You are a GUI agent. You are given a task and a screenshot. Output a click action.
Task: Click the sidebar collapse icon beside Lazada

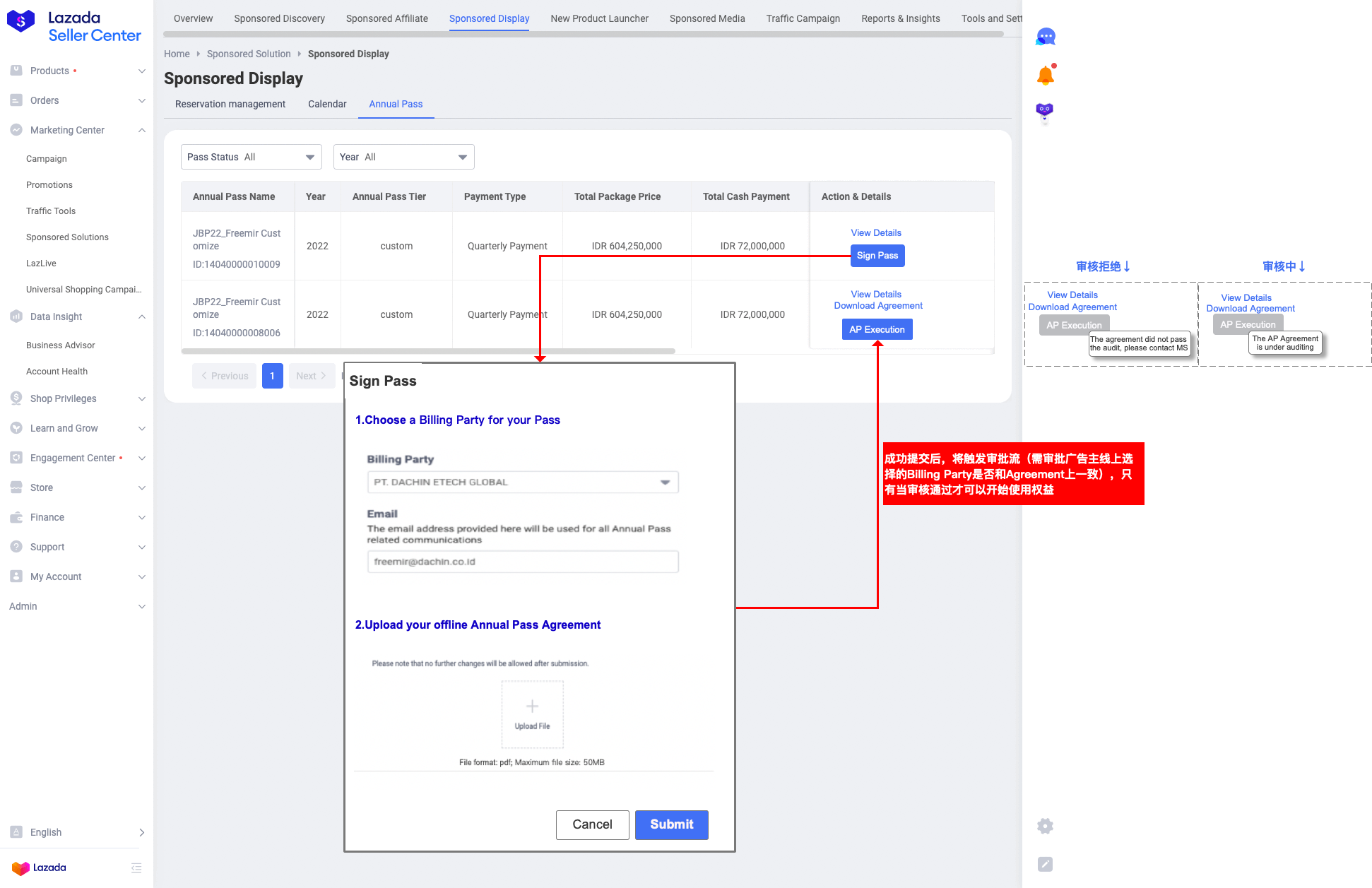tap(136, 868)
